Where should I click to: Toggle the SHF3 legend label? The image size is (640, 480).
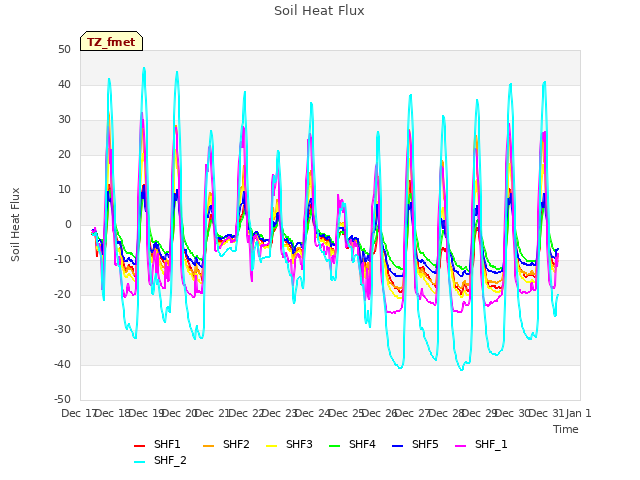click(299, 444)
